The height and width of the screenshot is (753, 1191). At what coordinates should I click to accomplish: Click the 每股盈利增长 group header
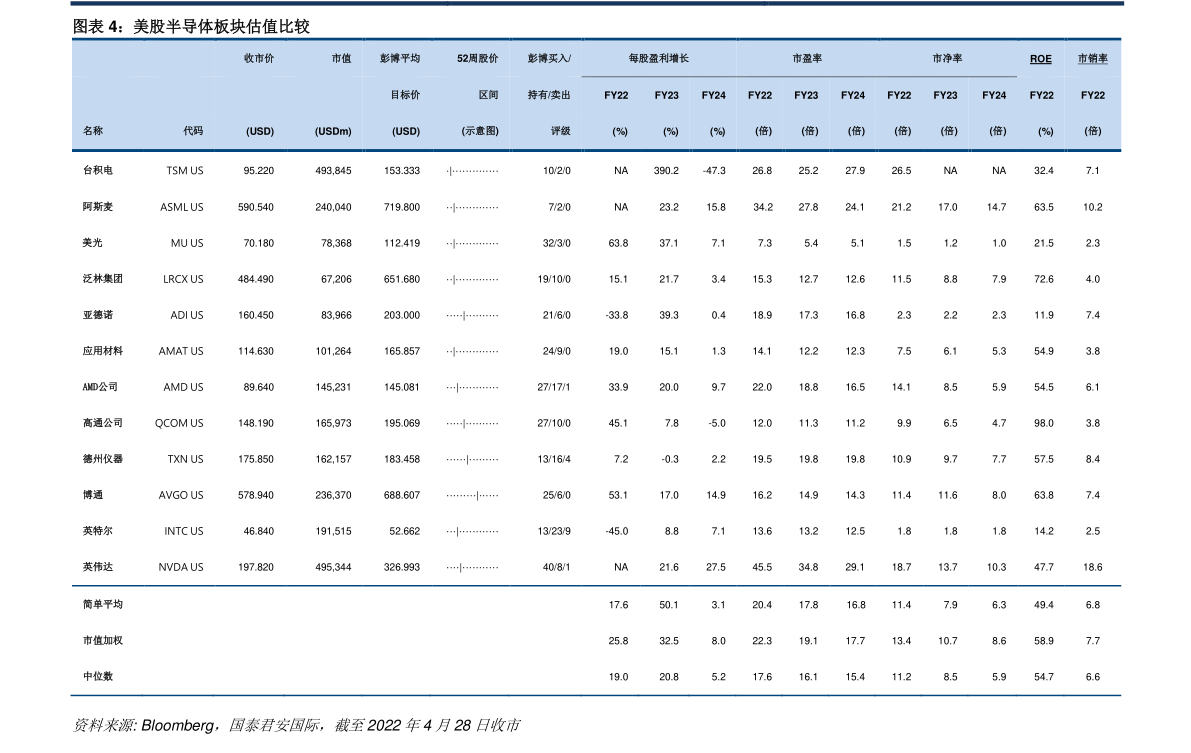point(659,59)
